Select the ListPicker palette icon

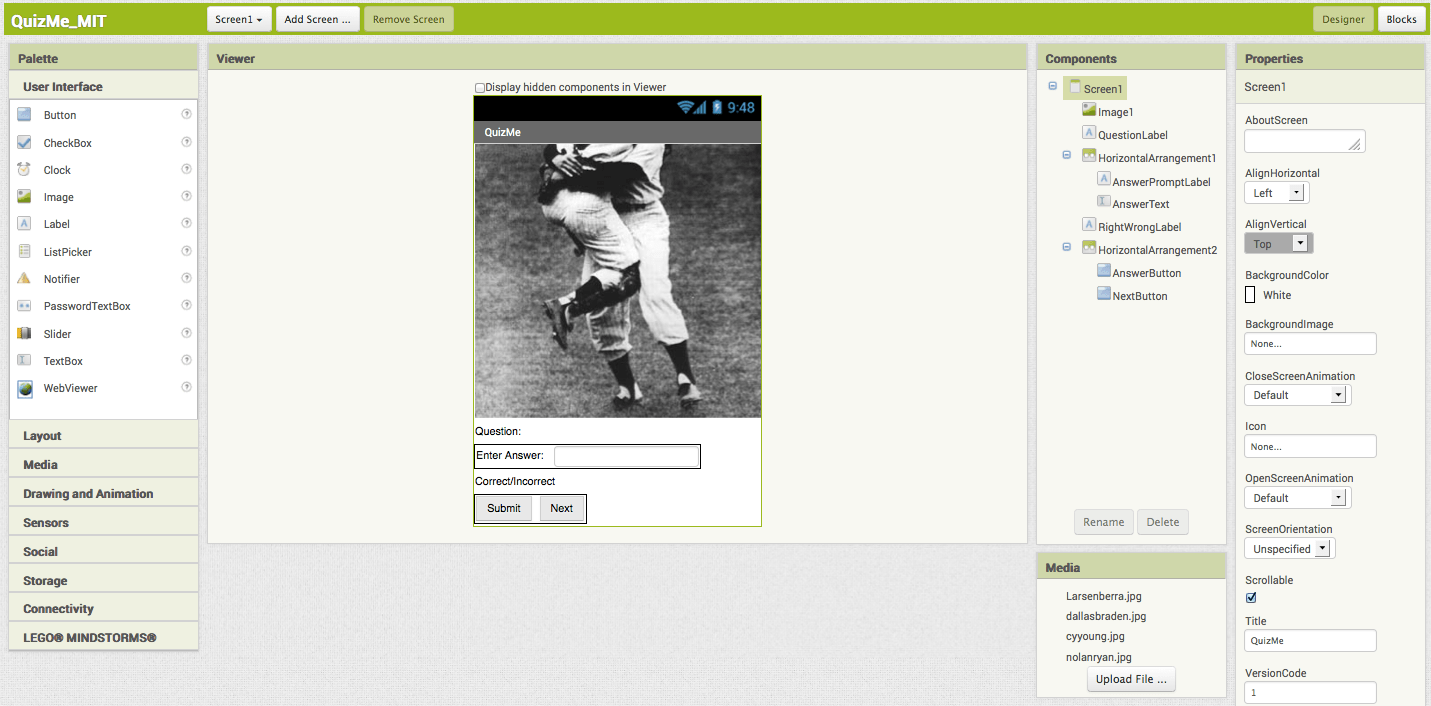click(x=24, y=252)
